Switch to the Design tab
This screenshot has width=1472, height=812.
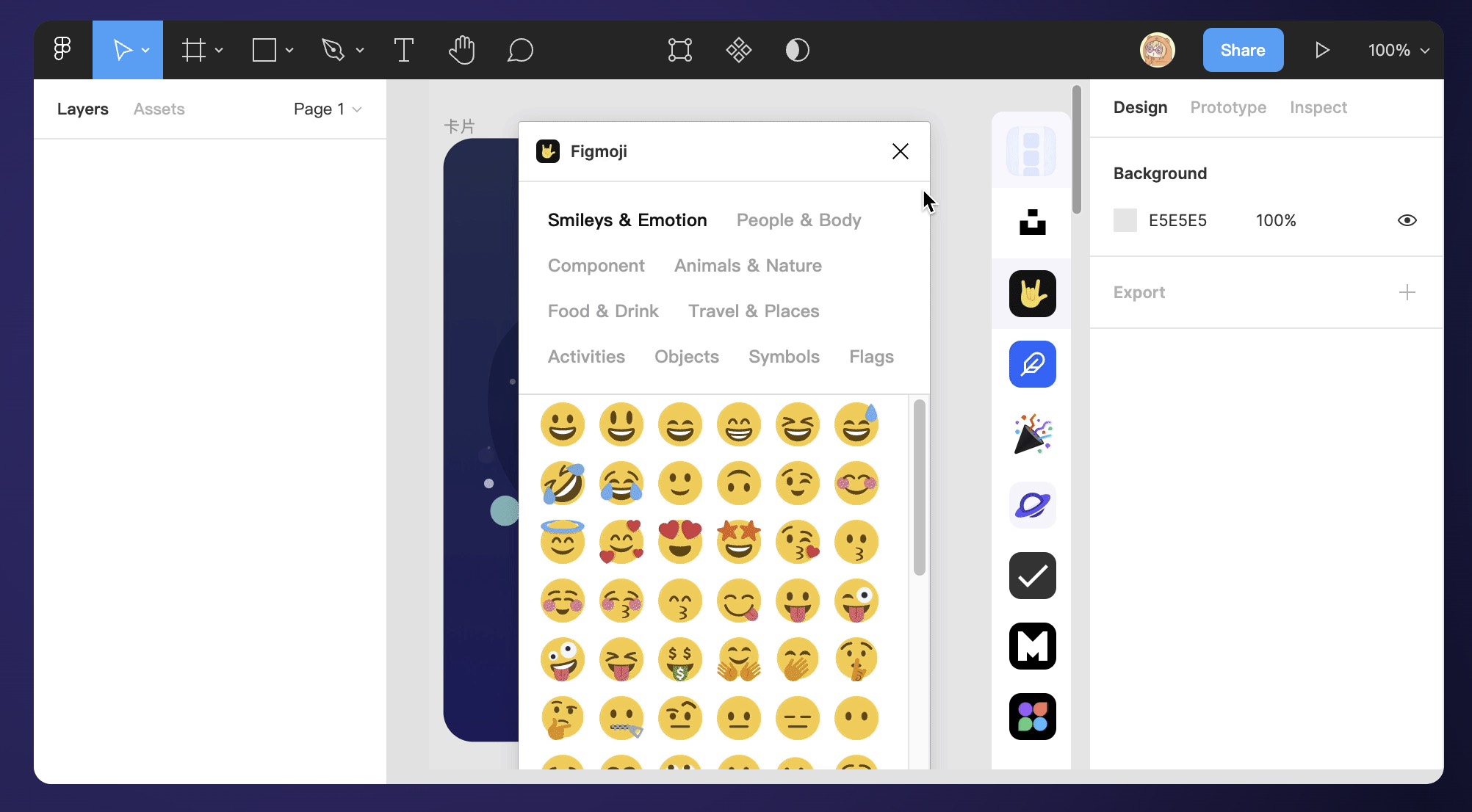click(x=1140, y=107)
